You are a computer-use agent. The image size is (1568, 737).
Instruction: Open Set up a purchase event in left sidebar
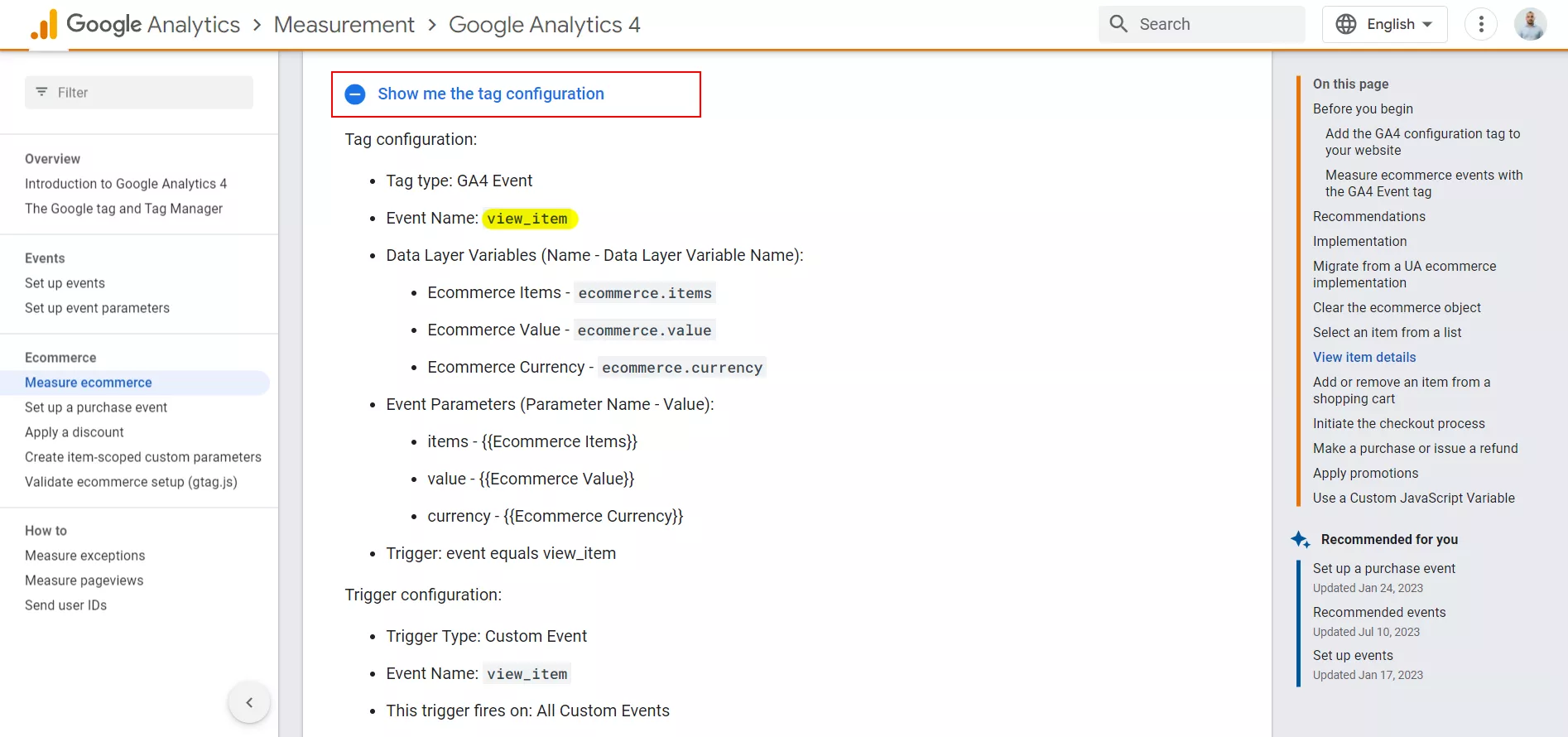96,407
